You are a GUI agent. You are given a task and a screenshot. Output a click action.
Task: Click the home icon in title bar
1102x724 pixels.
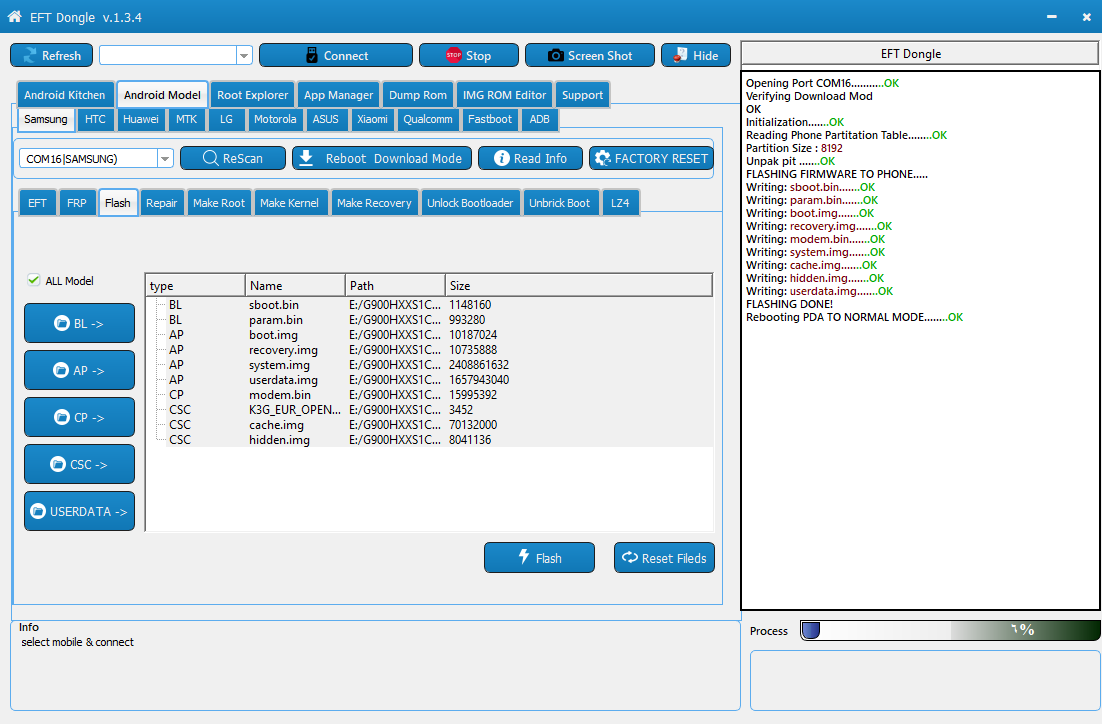click(x=14, y=16)
